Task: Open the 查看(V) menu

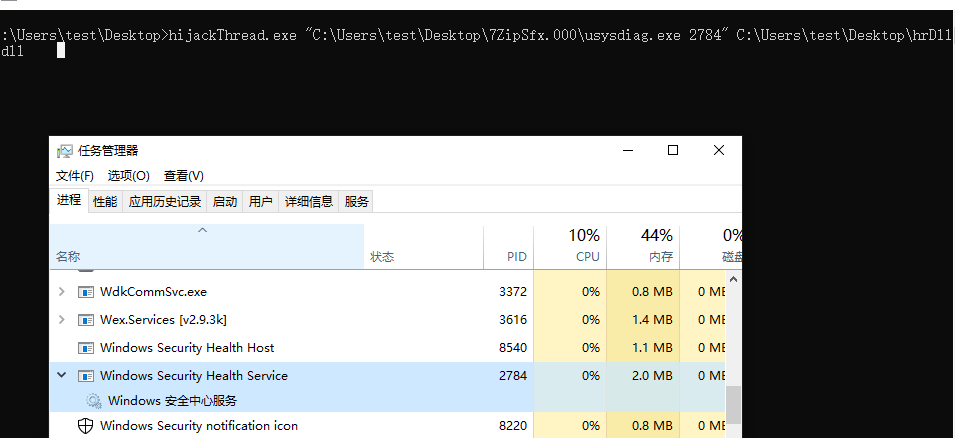Action: click(x=184, y=176)
